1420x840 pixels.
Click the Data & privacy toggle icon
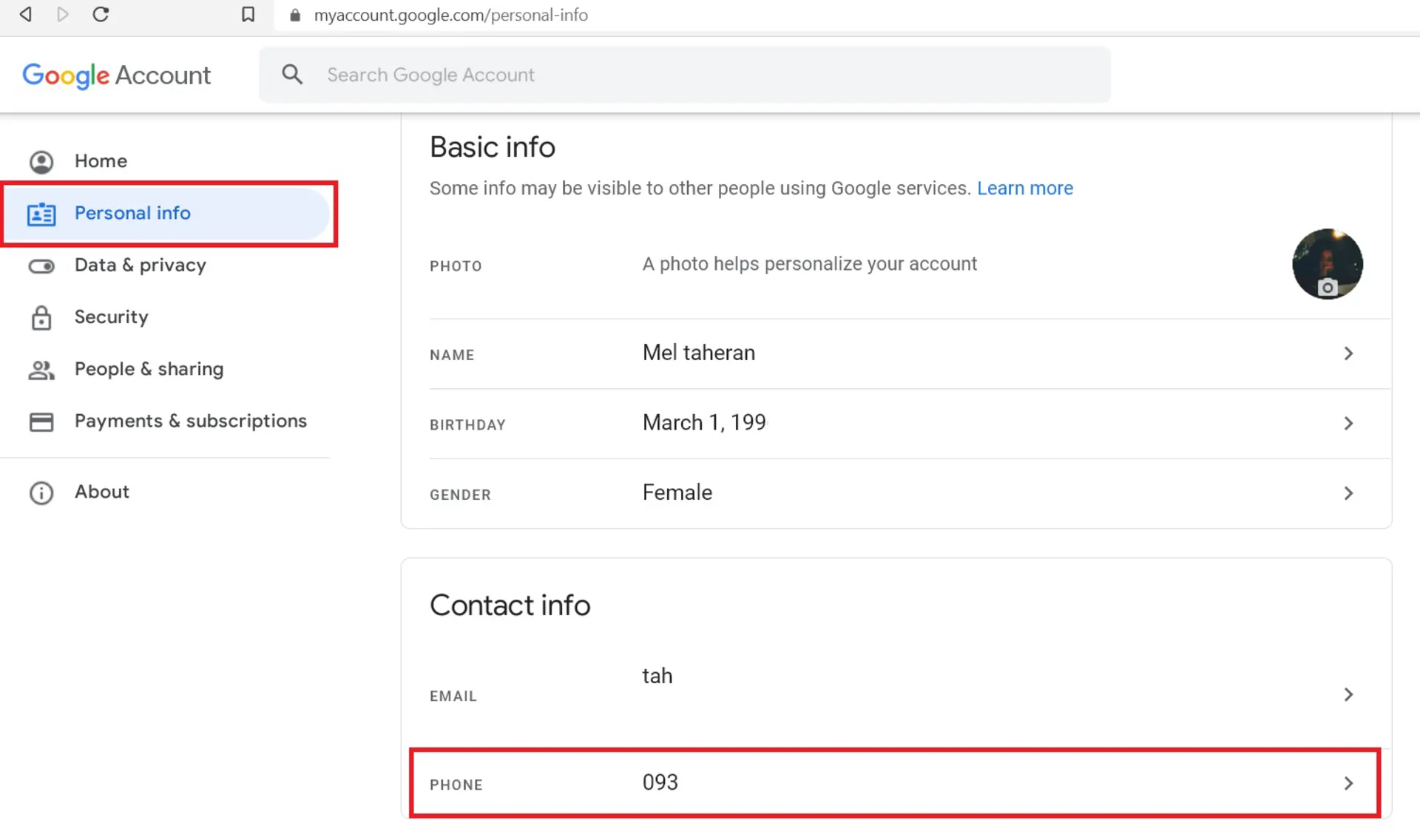click(x=41, y=265)
